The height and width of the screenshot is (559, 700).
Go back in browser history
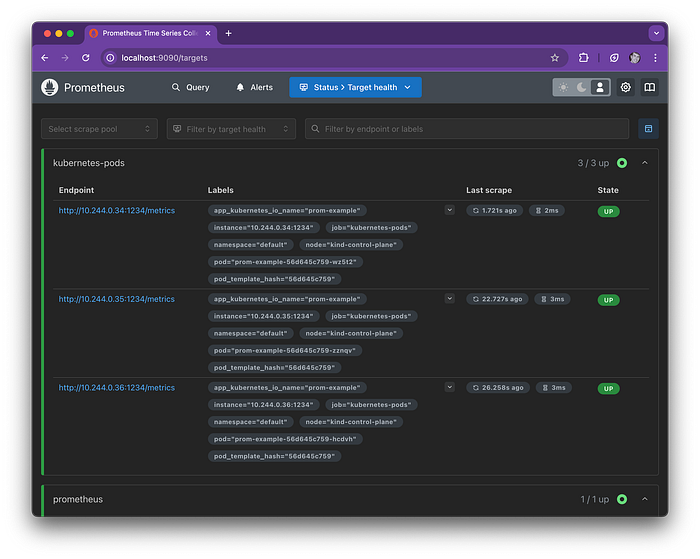(45, 58)
